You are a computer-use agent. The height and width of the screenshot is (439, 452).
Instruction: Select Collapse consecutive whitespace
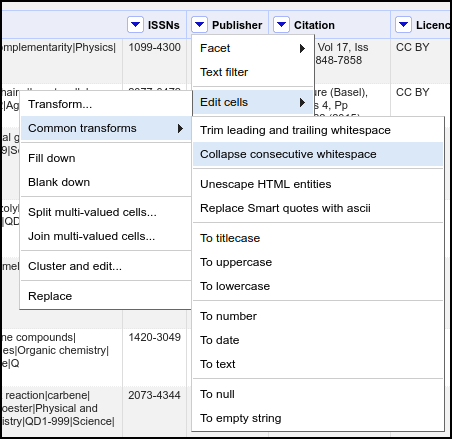pos(318,154)
